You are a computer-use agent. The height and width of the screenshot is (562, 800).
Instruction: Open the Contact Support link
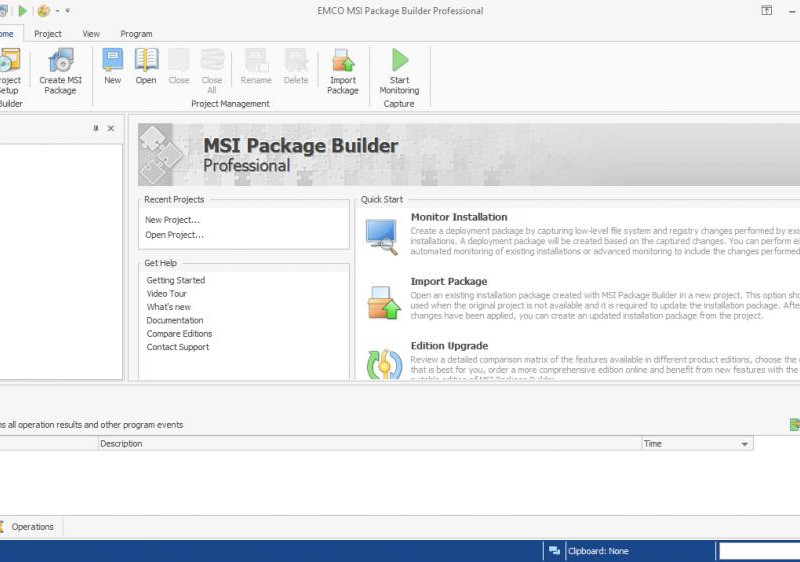point(178,346)
